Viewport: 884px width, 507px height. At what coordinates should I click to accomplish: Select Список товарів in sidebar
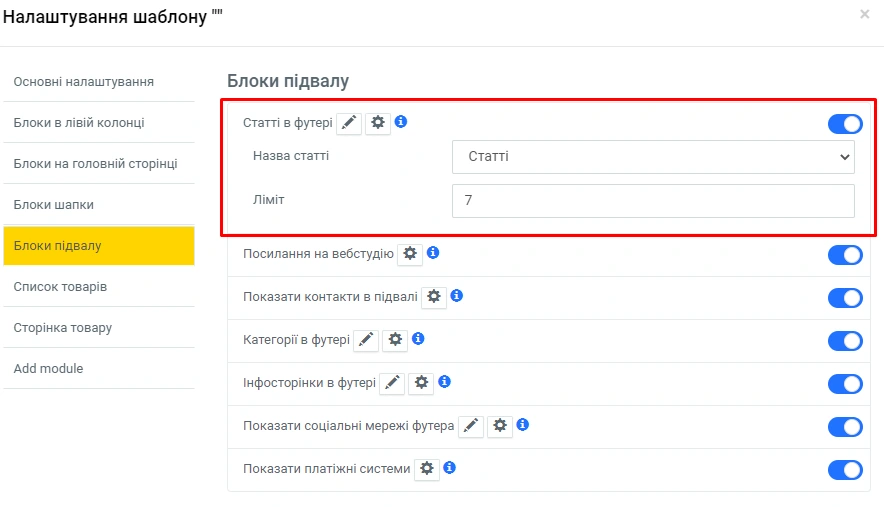point(98,287)
